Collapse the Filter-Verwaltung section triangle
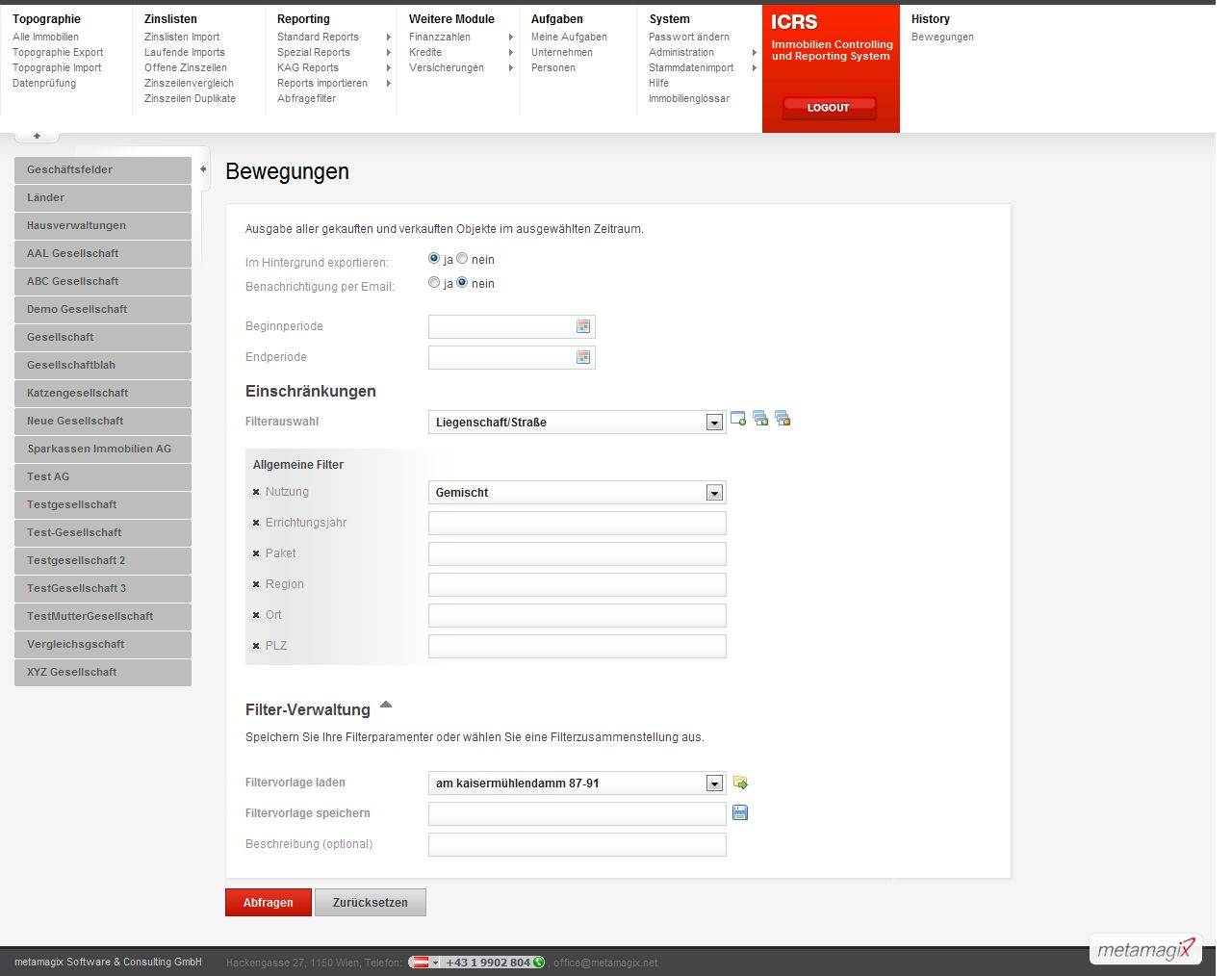 (x=386, y=705)
